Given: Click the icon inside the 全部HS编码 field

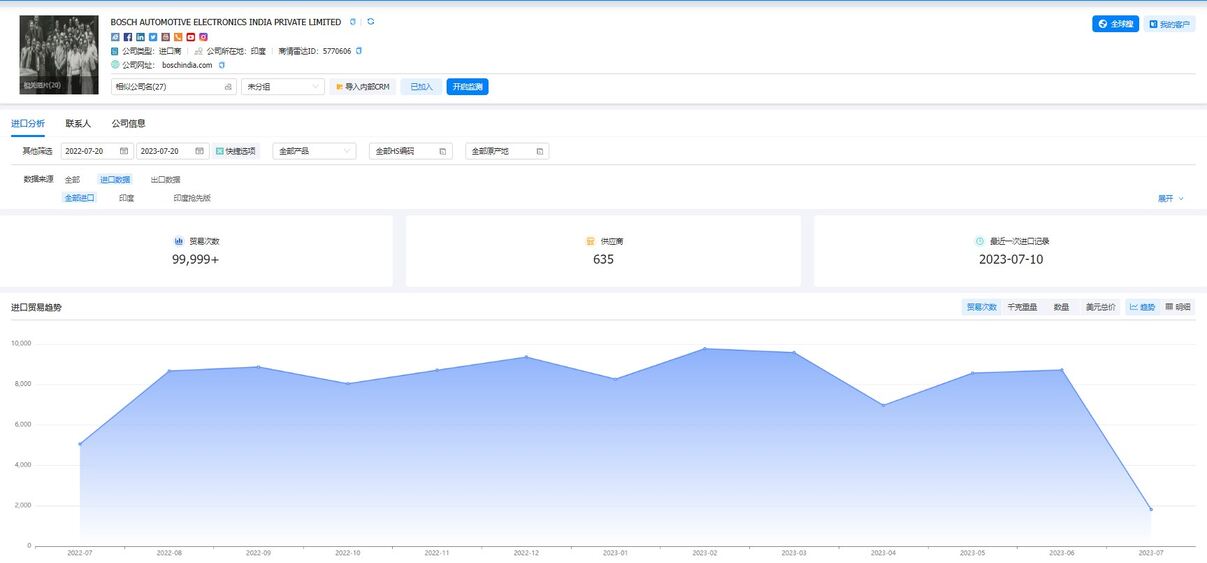Looking at the screenshot, I should [x=441, y=151].
